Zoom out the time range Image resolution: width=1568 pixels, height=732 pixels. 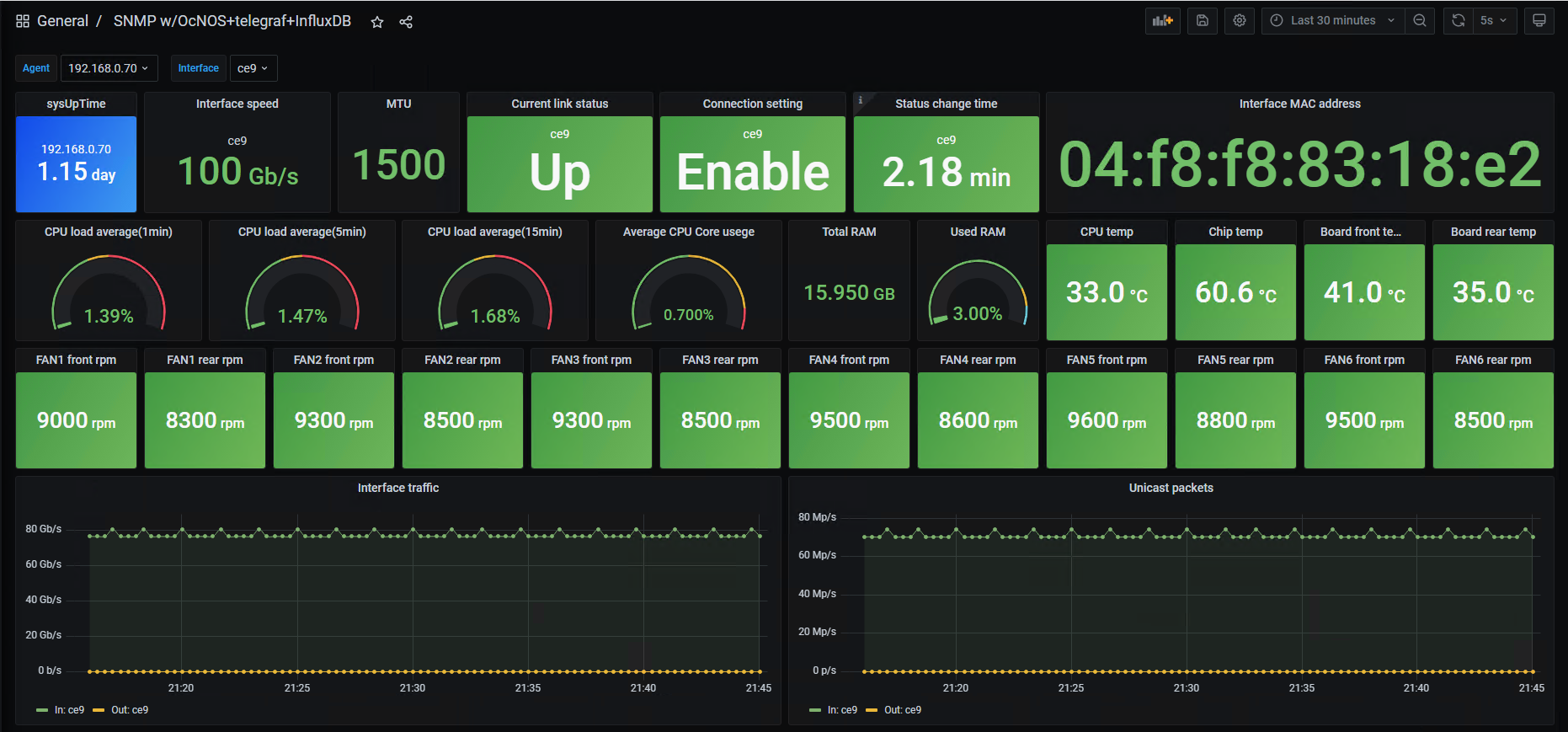(1420, 21)
